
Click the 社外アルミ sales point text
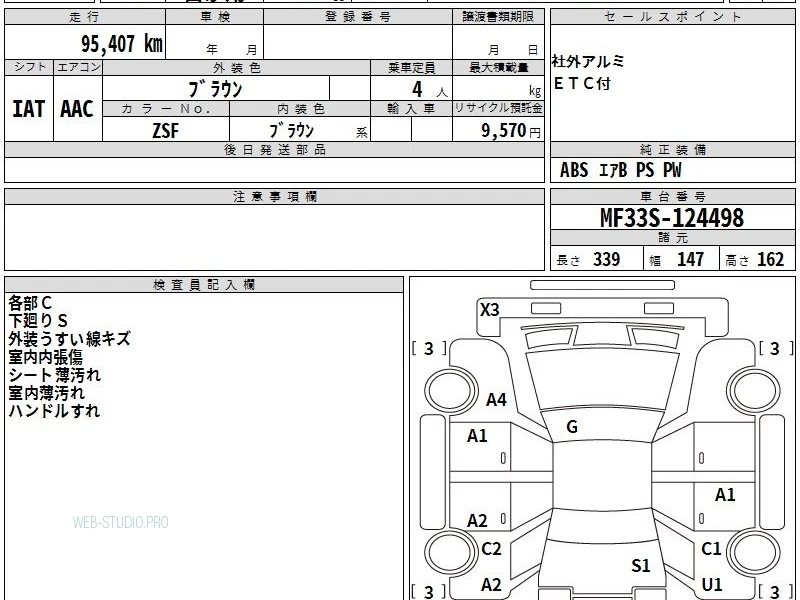click(x=588, y=62)
